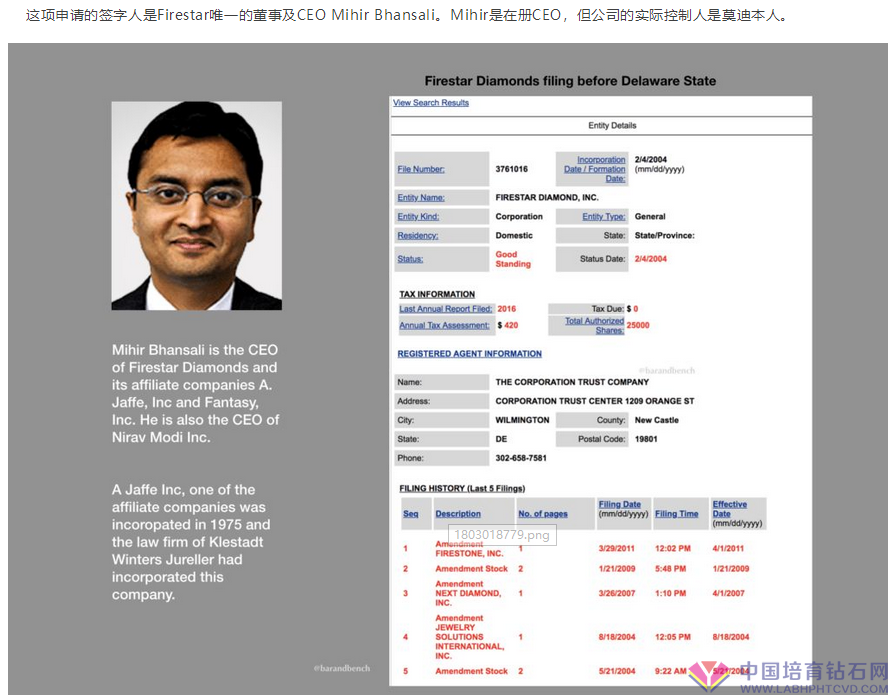Screen dimensions: 888x695
Task: Open Last Annual Report Filed link
Action: coord(446,309)
